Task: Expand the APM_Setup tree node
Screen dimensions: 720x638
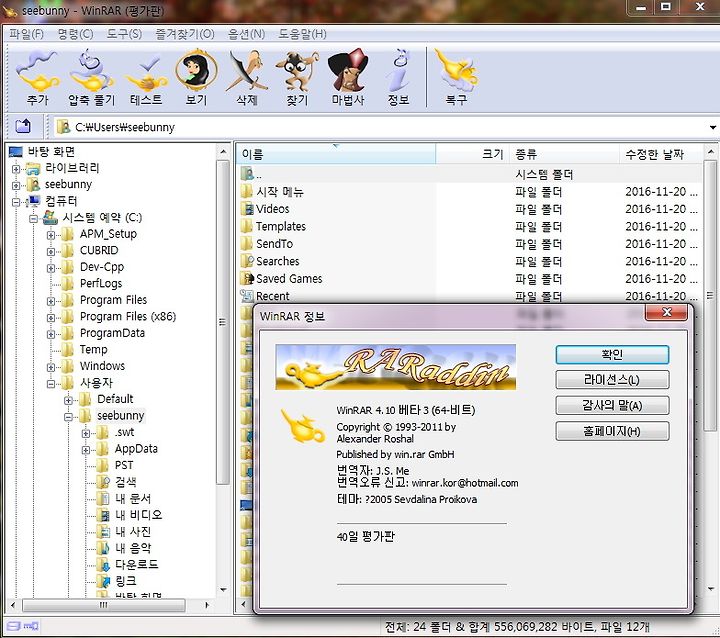Action: tap(51, 235)
